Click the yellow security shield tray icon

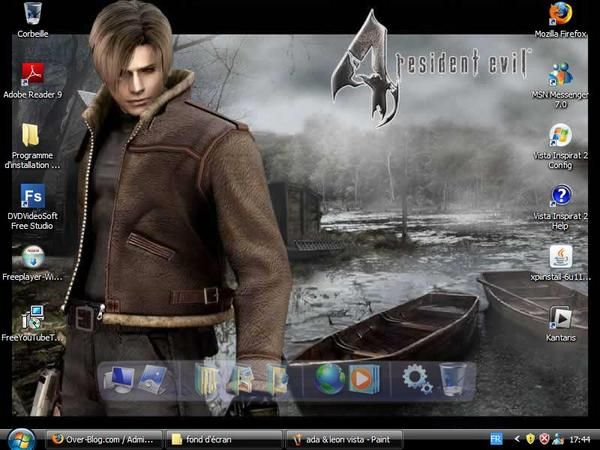pos(530,439)
